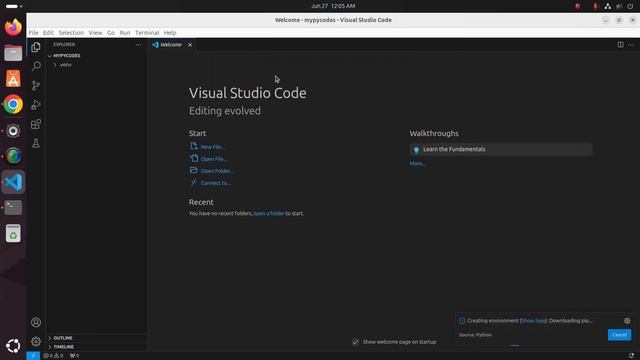Open the Manage gear in activity bar

point(36,342)
